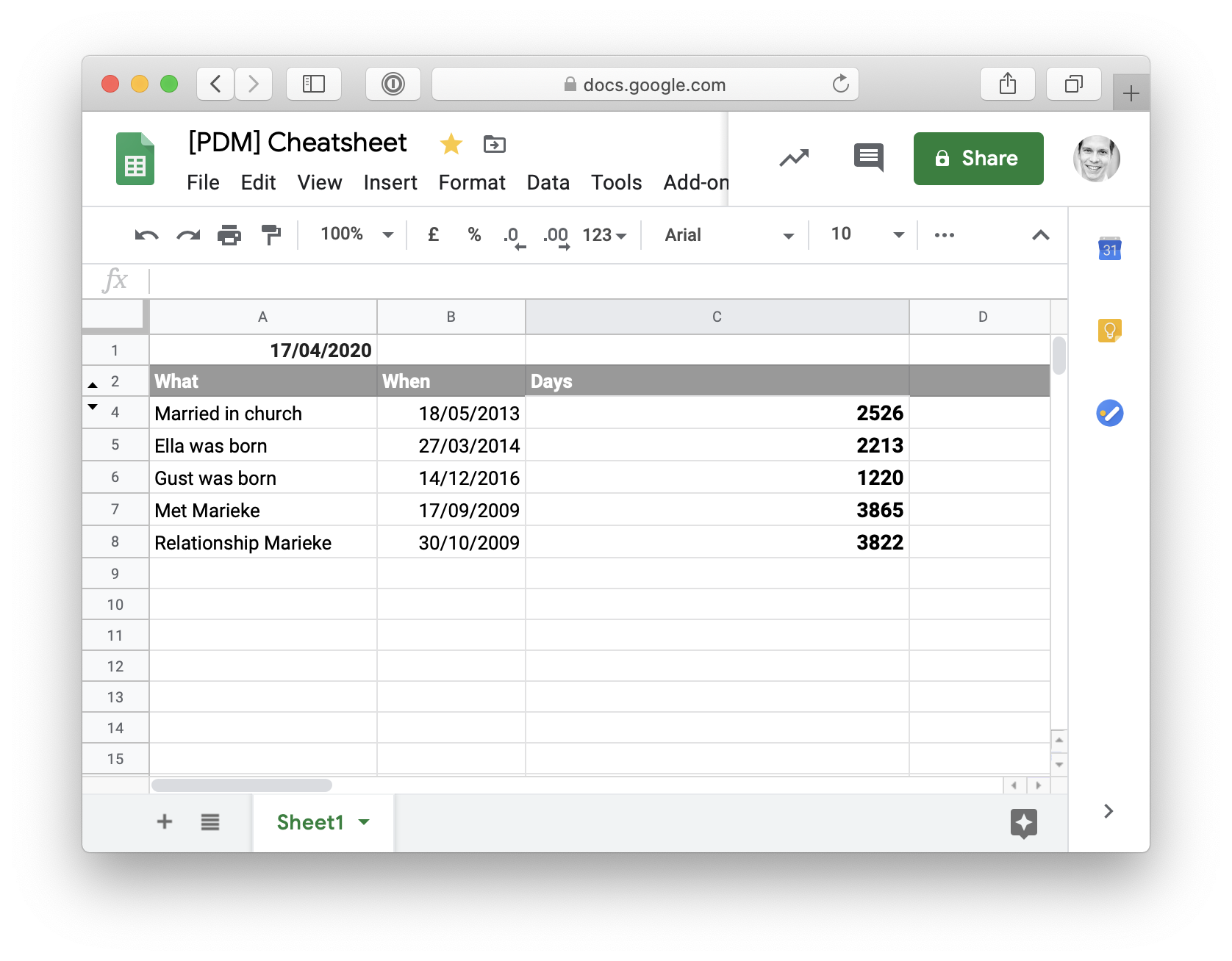
Task: Open Google Tasks side panel
Action: (1109, 413)
